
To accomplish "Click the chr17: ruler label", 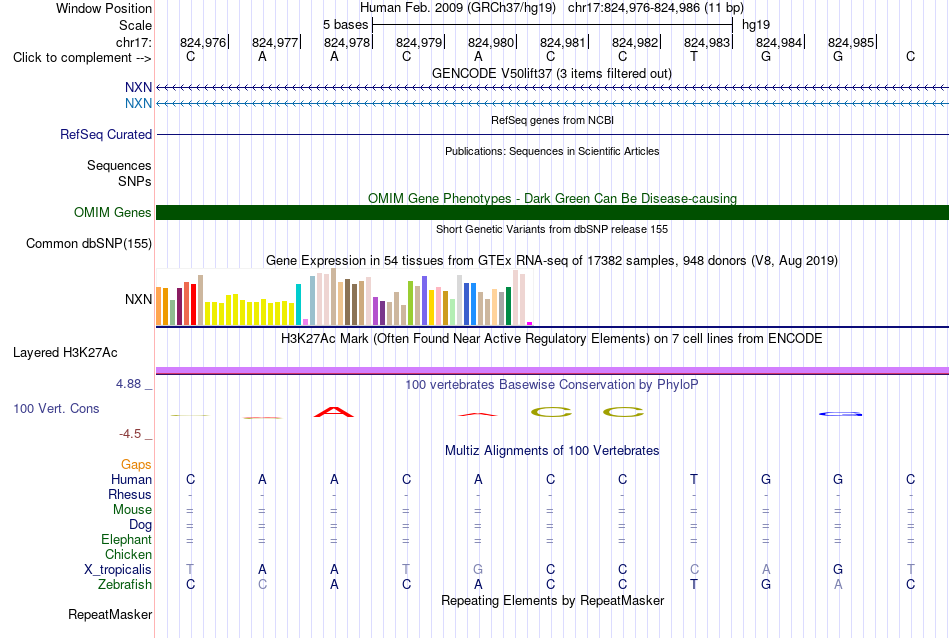I will [133, 42].
